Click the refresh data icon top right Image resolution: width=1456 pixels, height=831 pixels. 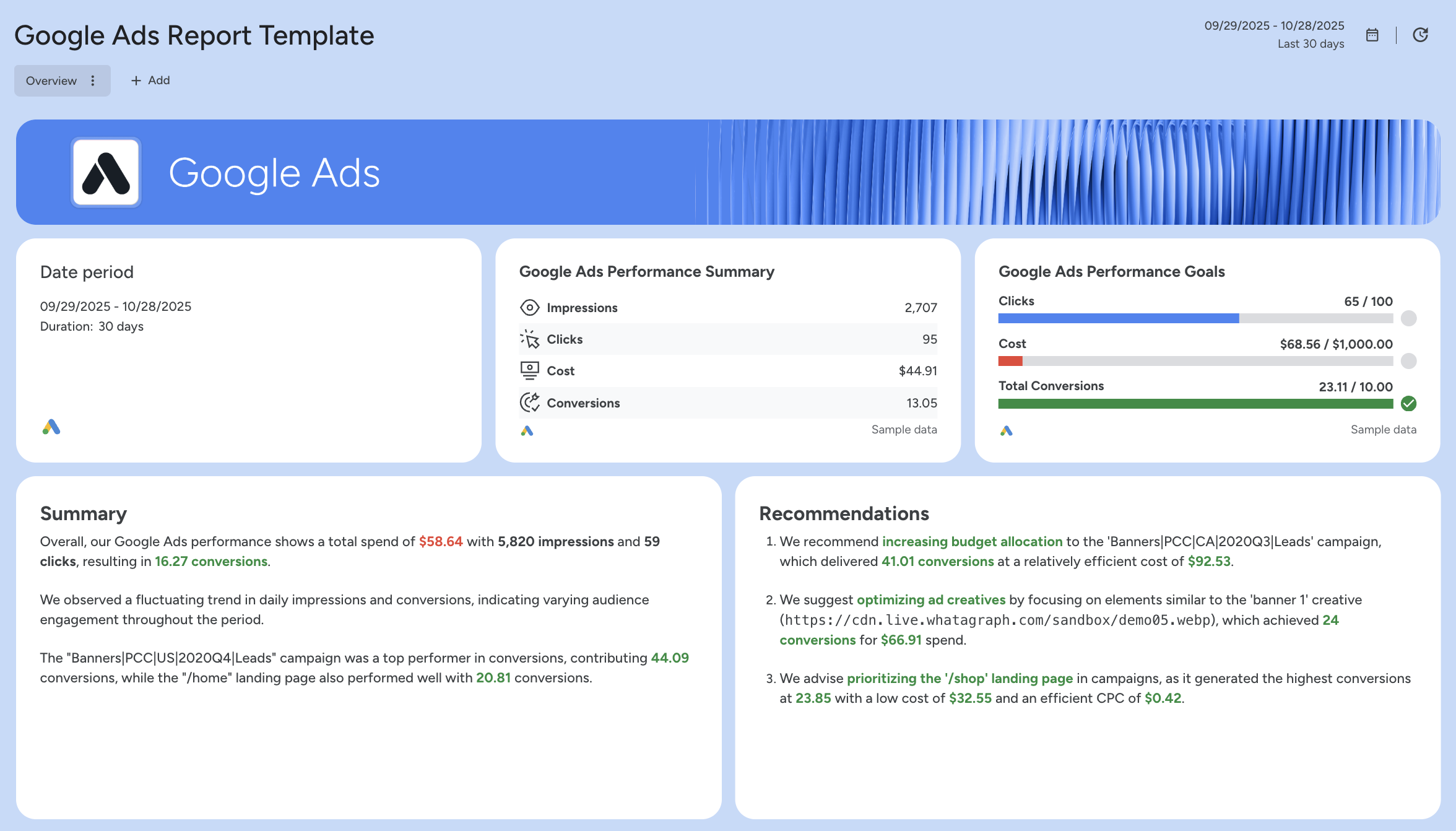(1421, 35)
